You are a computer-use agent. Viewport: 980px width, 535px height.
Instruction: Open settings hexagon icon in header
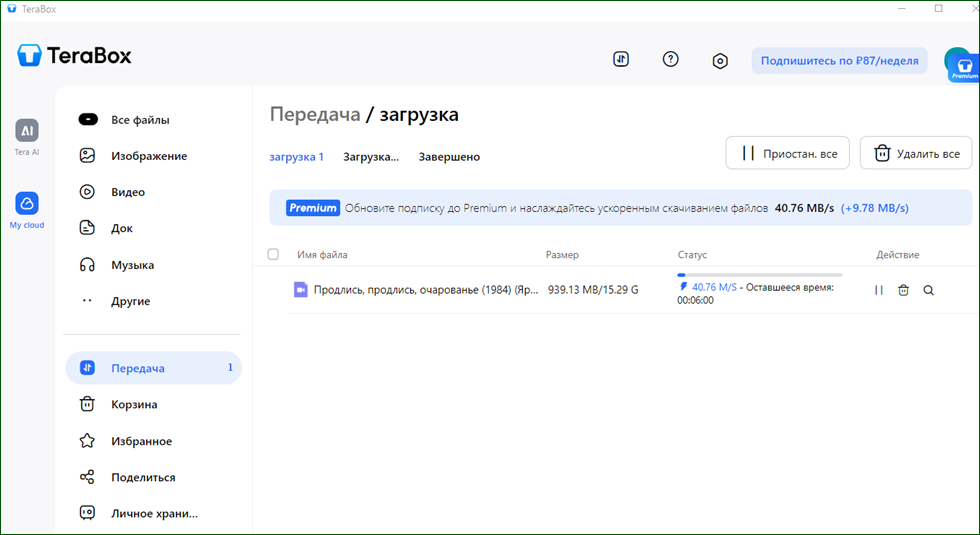tap(720, 61)
